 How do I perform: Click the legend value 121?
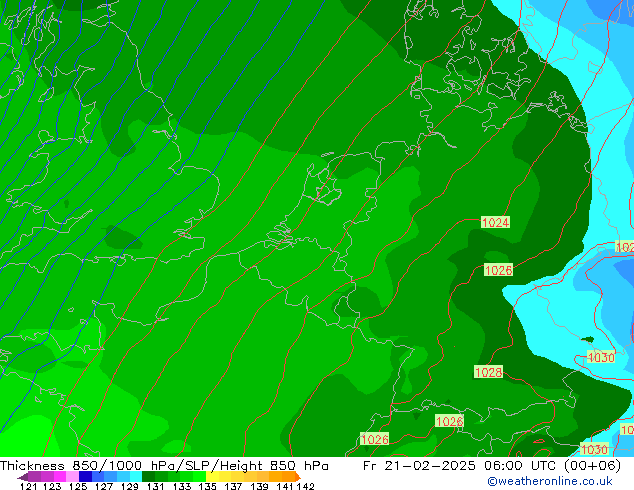[28, 486]
